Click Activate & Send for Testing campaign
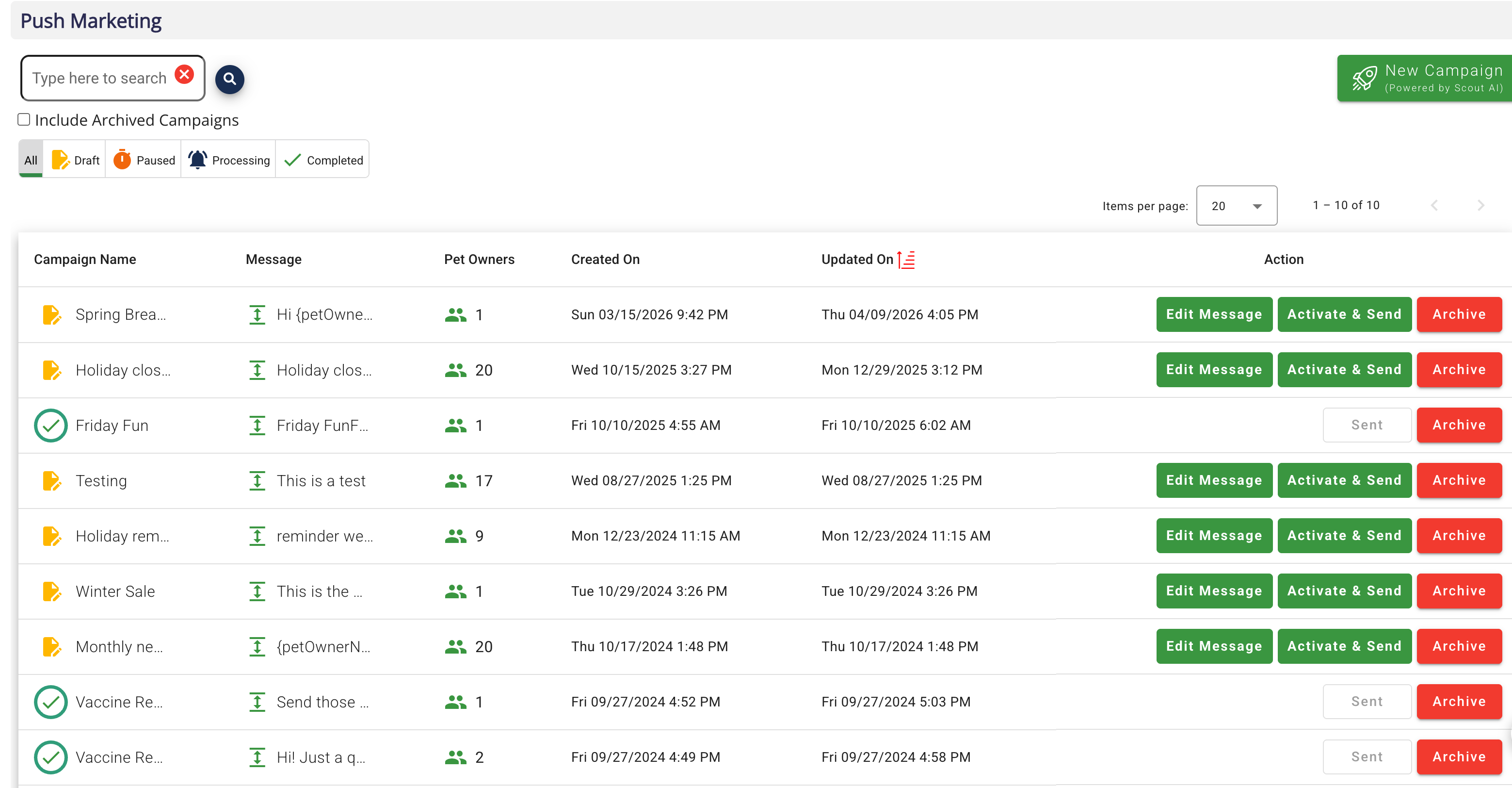 point(1344,480)
